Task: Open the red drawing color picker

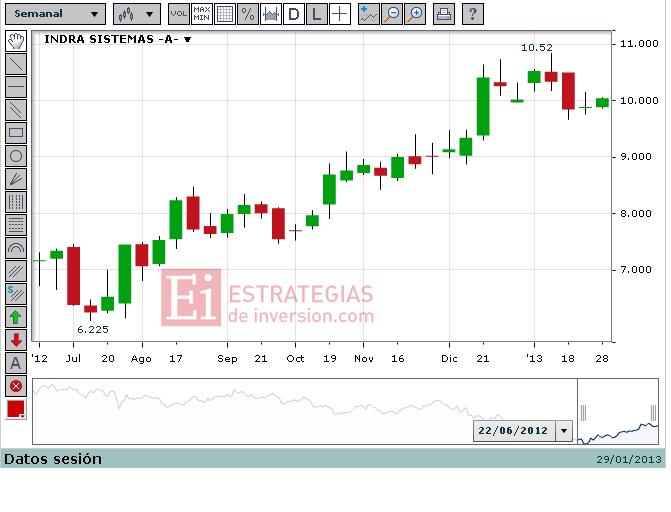Action: pyautogui.click(x=16, y=410)
